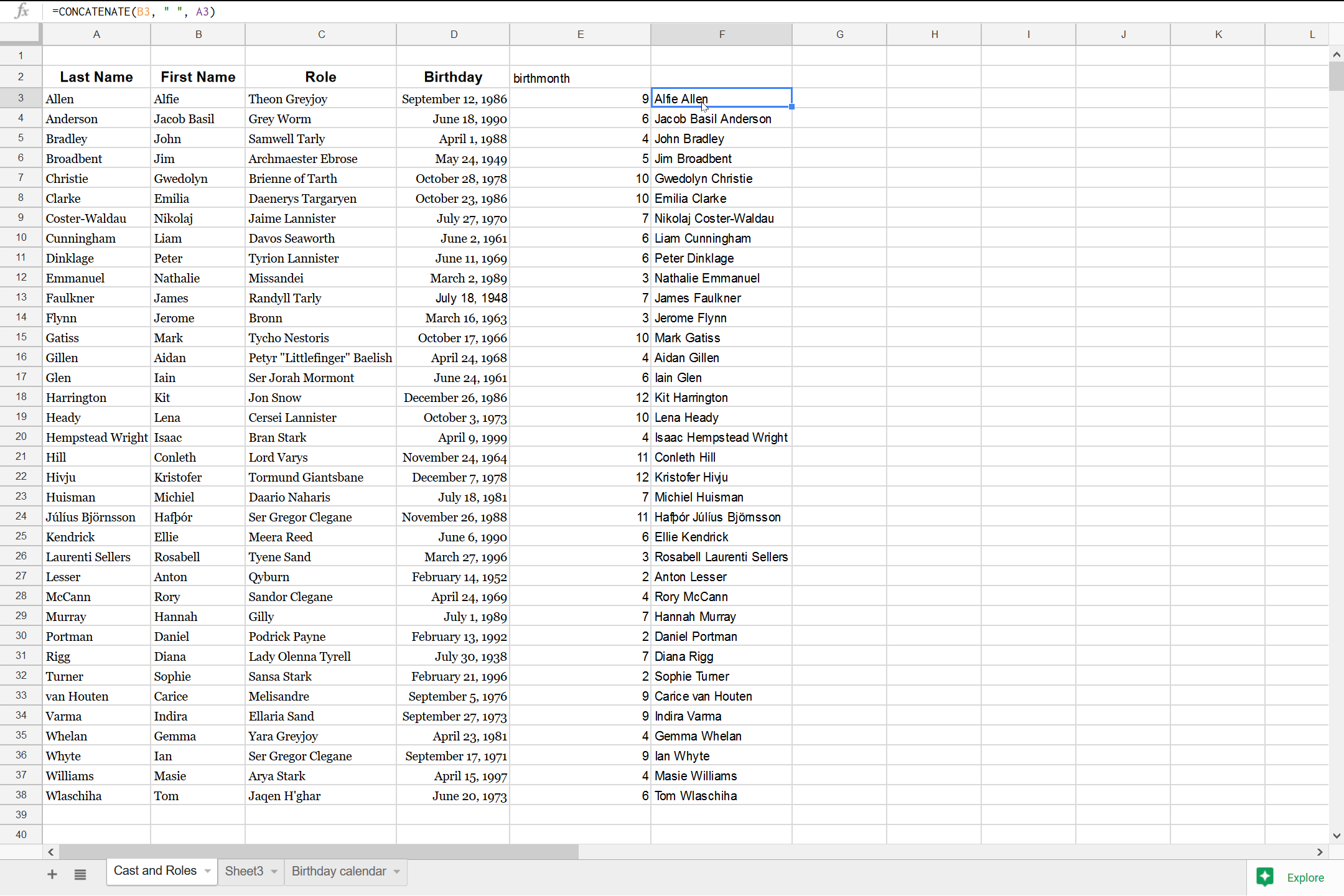Open the all-sheets list icon
Screen dimensions: 1344x896
[80, 874]
